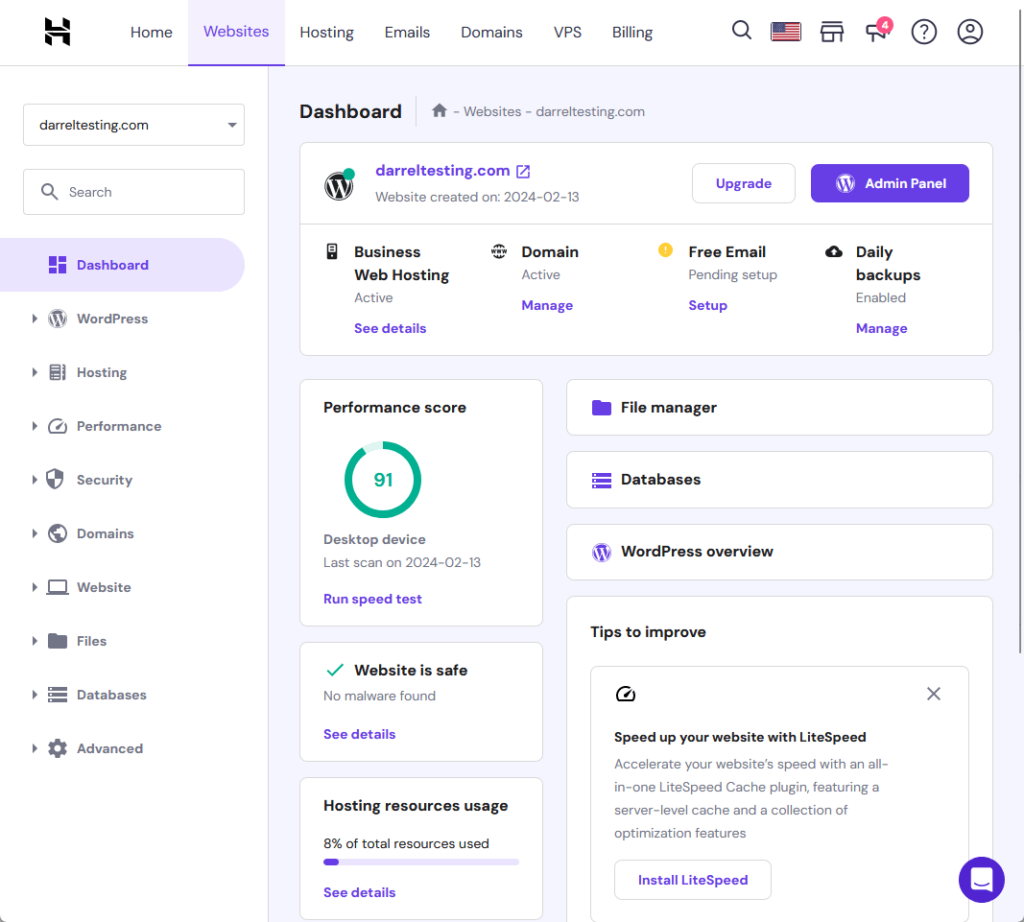
Task: Open notifications megaphone icon
Action: (x=876, y=31)
